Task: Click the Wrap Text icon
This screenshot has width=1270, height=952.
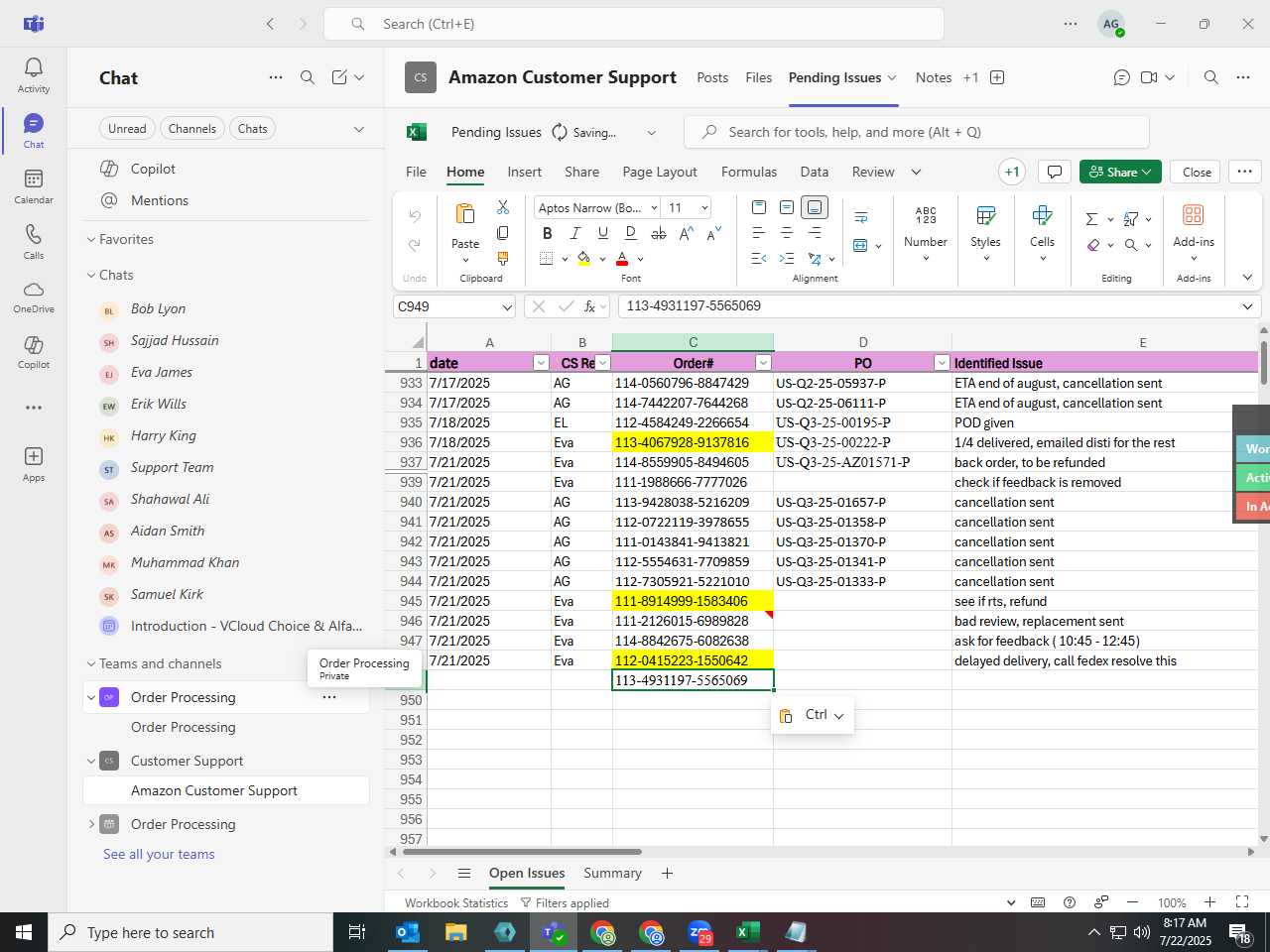Action: pyautogui.click(x=860, y=217)
